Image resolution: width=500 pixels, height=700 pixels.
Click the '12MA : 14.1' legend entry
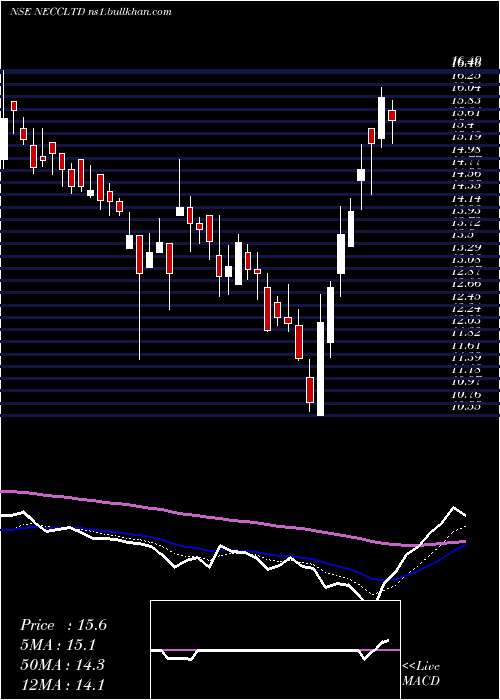(62, 684)
